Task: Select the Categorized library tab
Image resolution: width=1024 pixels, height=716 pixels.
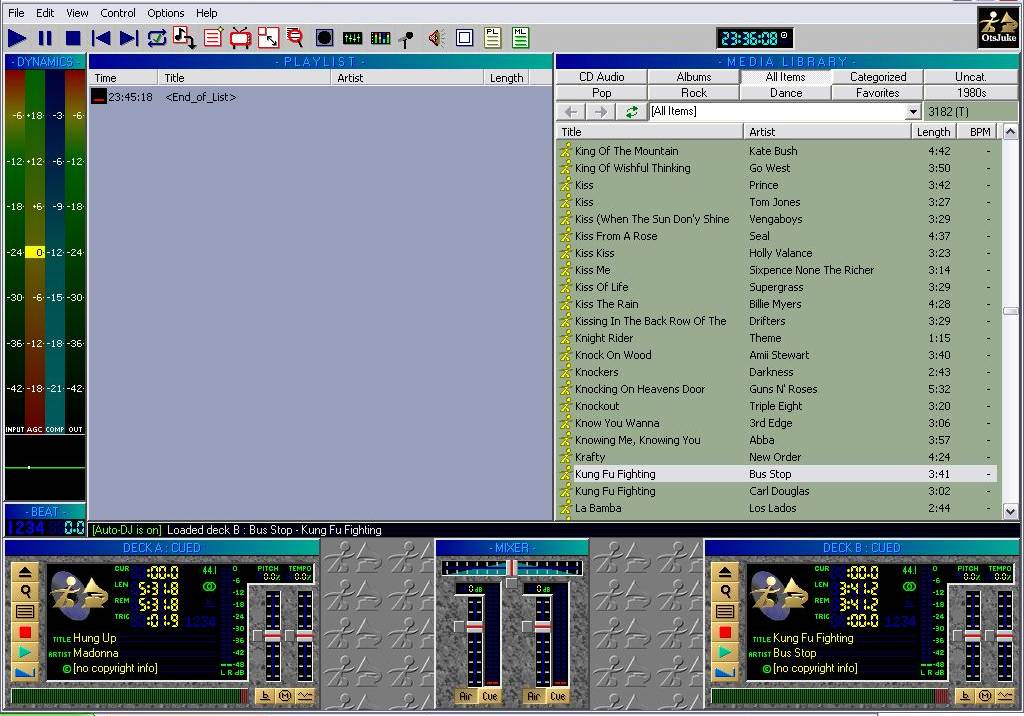Action: coord(878,77)
